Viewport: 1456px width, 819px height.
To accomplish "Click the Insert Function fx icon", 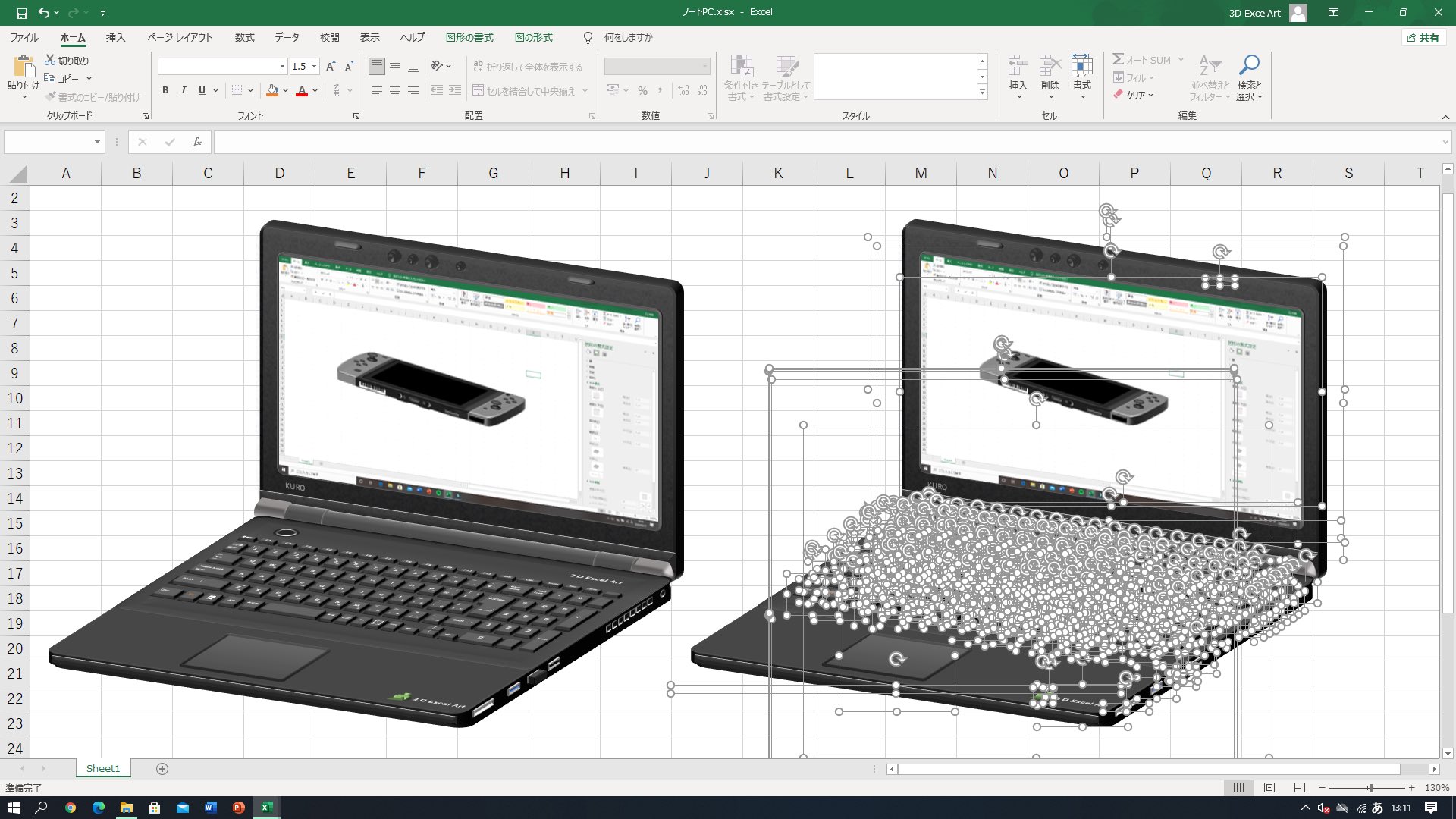I will click(x=197, y=142).
